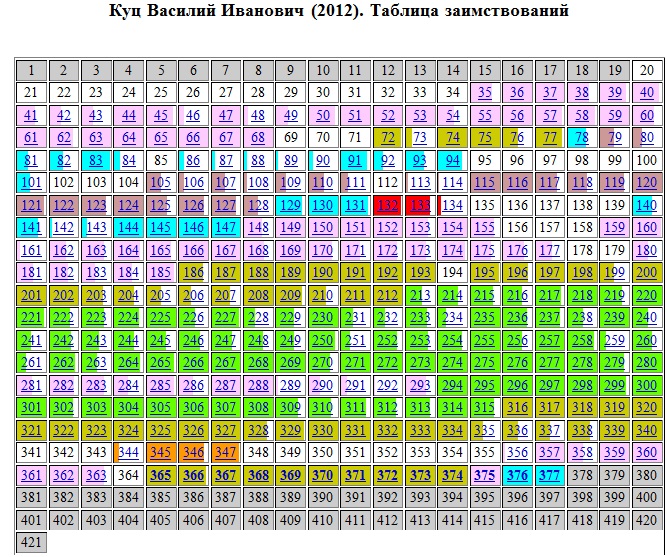Go to the page 186 link
Screen dimensions: 667x557
(193, 272)
